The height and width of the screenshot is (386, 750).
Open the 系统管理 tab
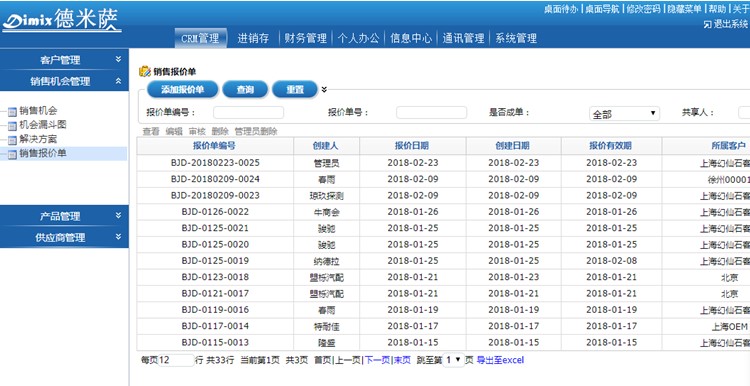click(516, 38)
